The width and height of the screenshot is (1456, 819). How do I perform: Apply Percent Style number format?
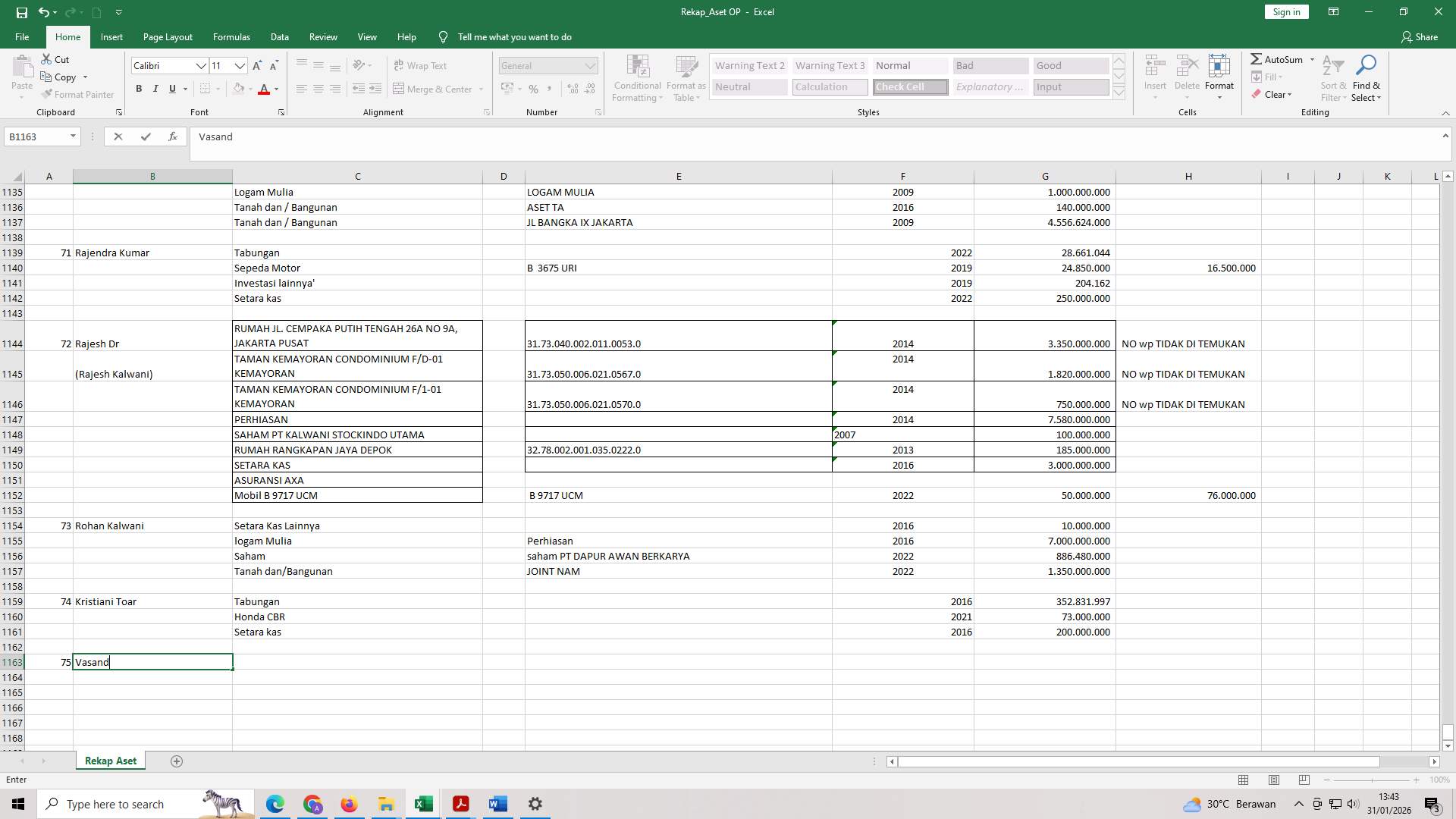point(533,89)
